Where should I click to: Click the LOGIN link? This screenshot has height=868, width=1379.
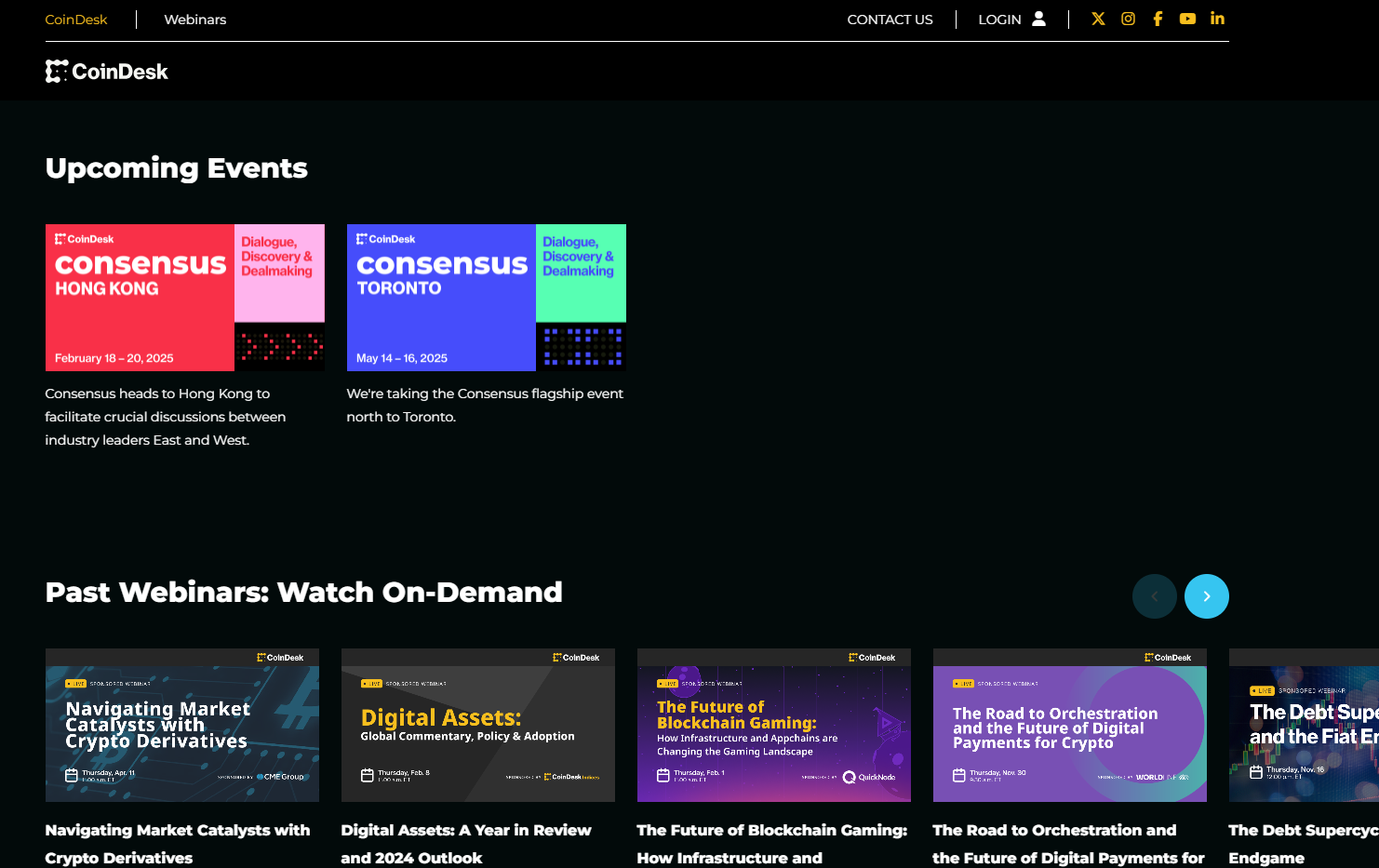pyautogui.click(x=999, y=20)
